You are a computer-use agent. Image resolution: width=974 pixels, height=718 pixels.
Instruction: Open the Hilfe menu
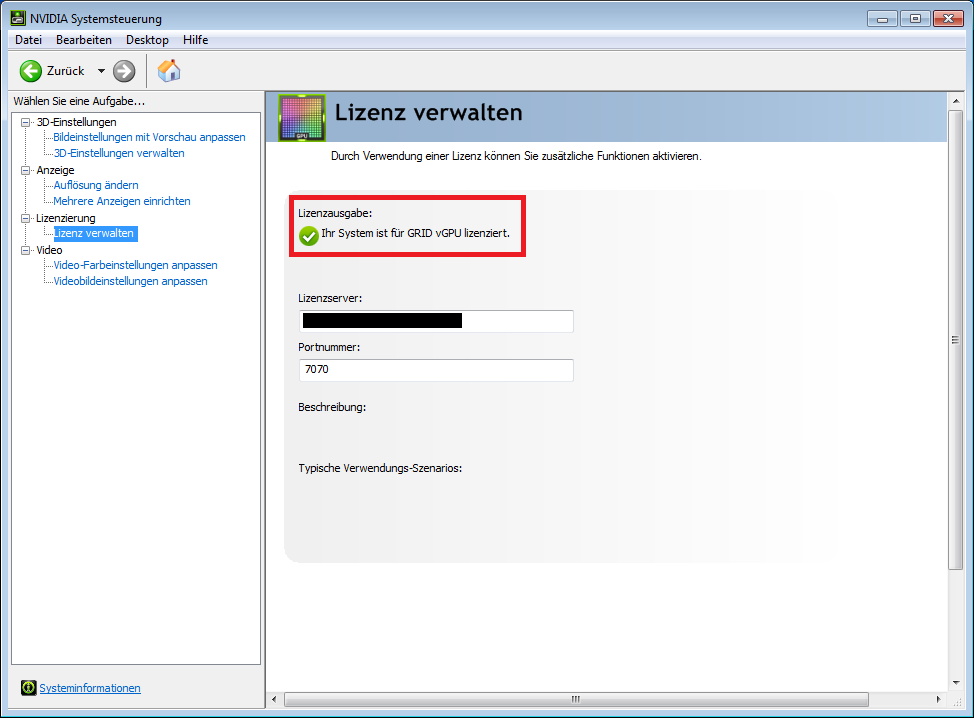tap(195, 40)
